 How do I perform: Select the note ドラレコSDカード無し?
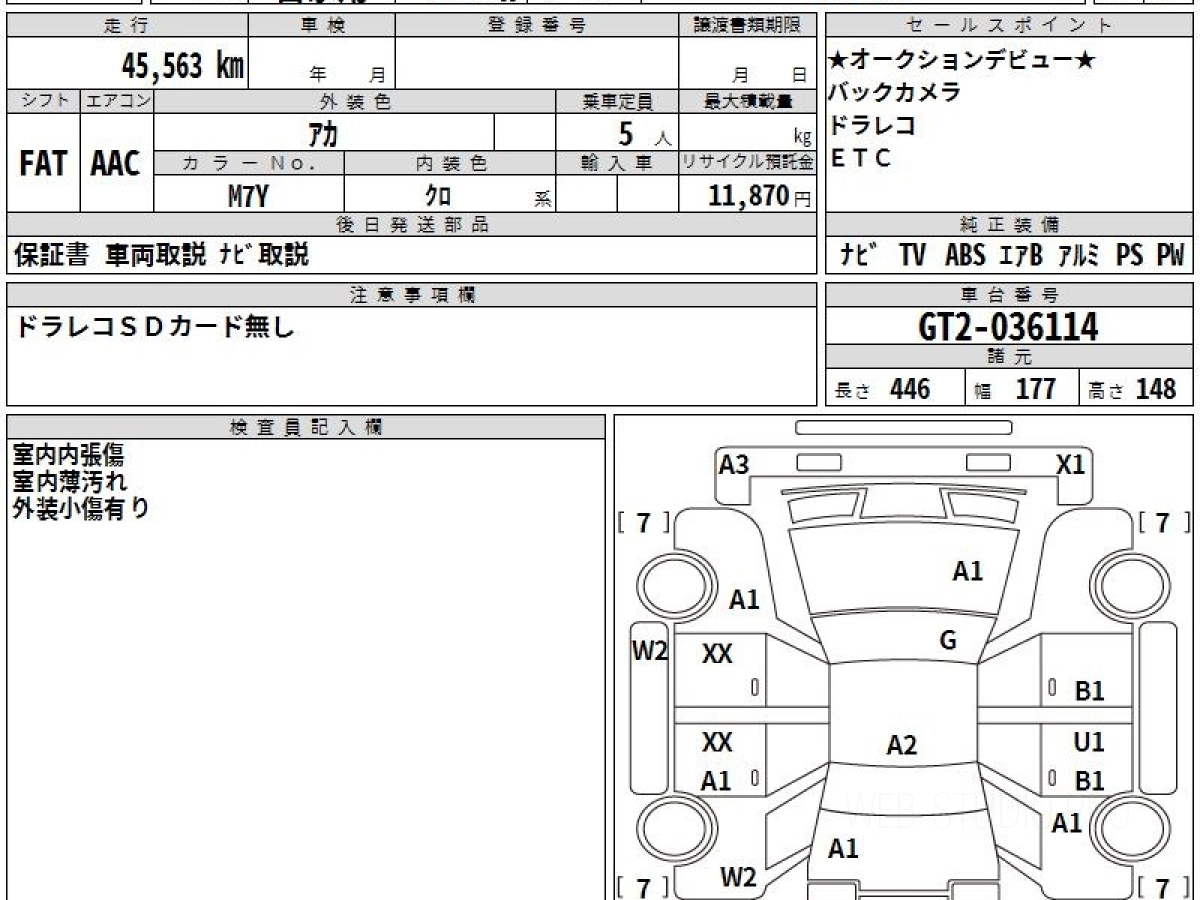click(155, 326)
